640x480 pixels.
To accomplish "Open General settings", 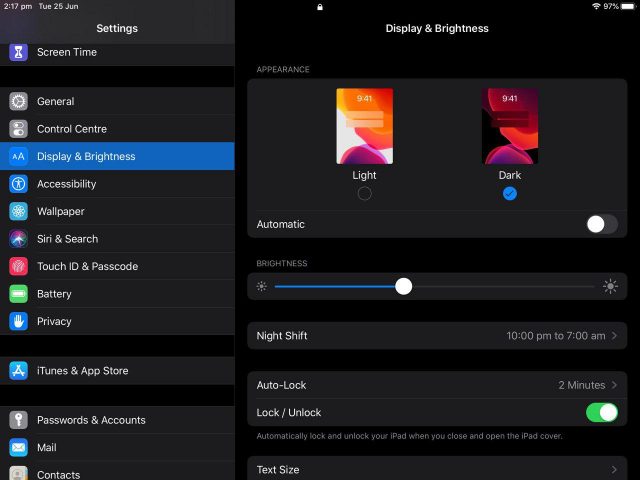I will [117, 101].
